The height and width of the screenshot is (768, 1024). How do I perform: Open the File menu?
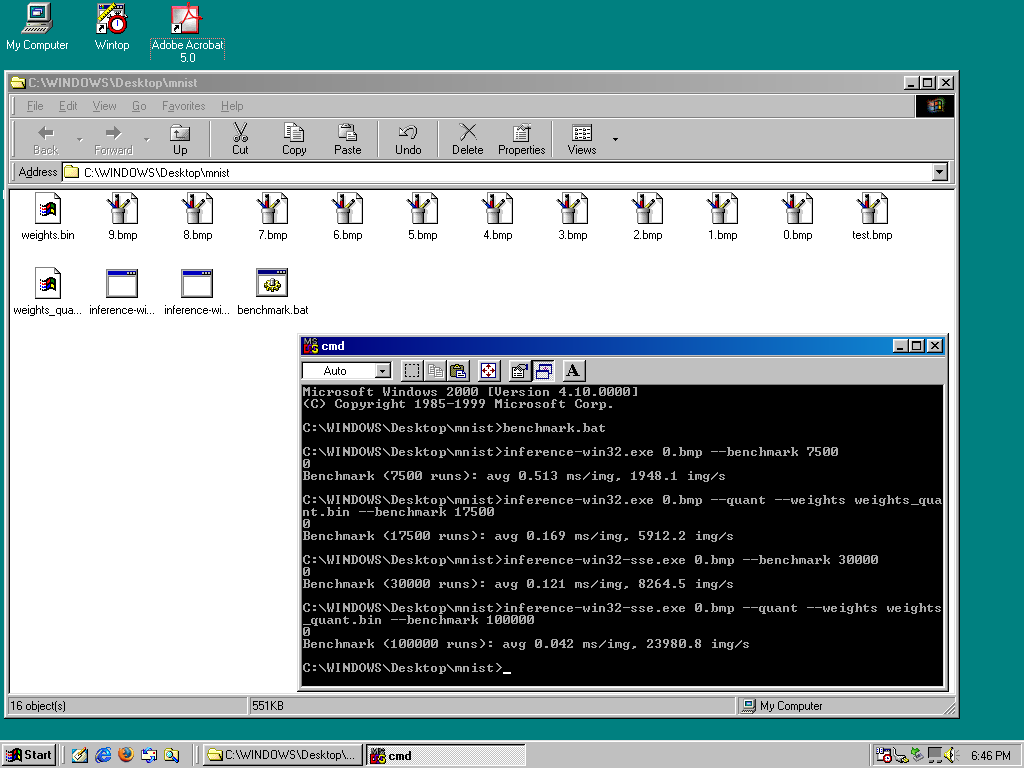35,106
